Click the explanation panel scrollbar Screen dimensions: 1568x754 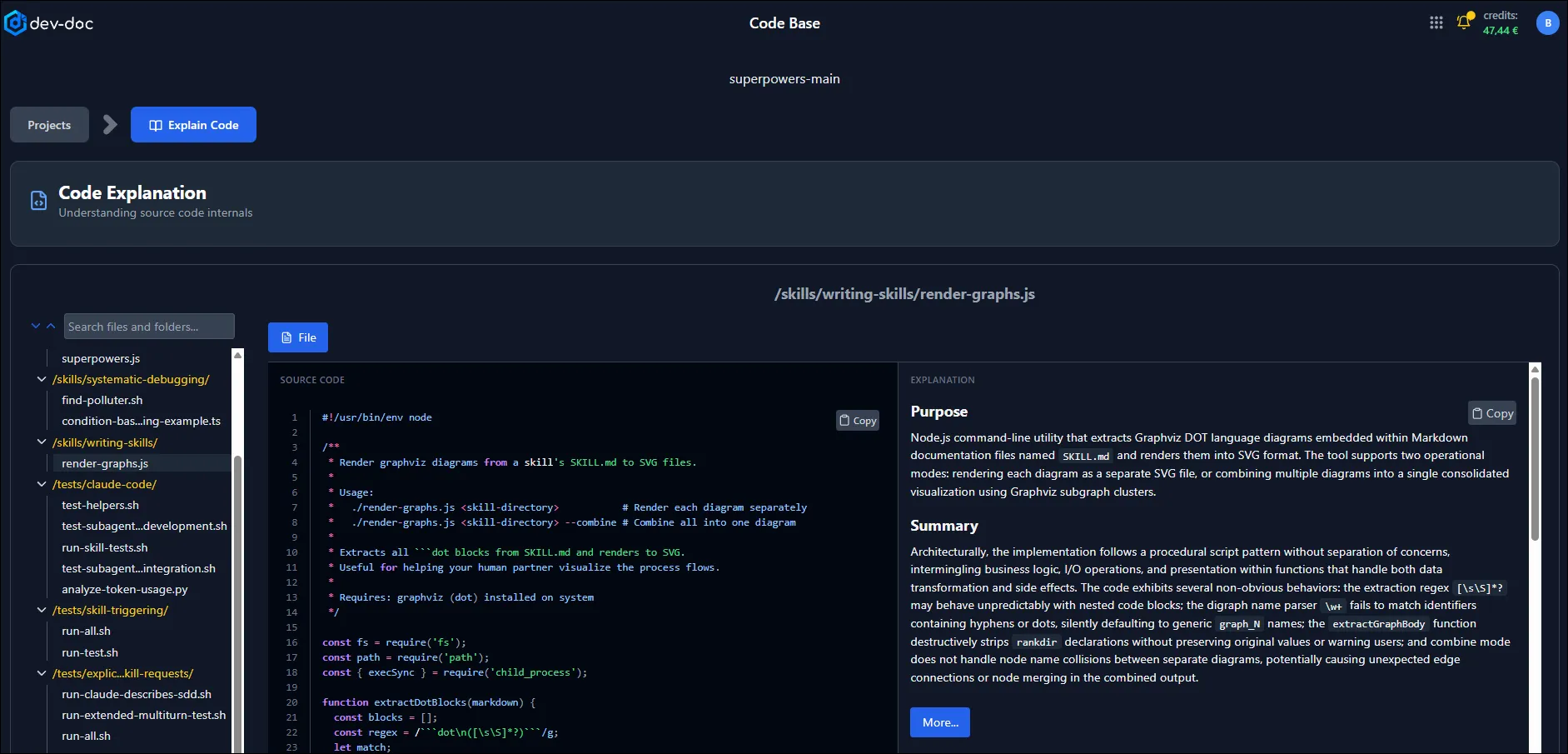(x=1535, y=458)
